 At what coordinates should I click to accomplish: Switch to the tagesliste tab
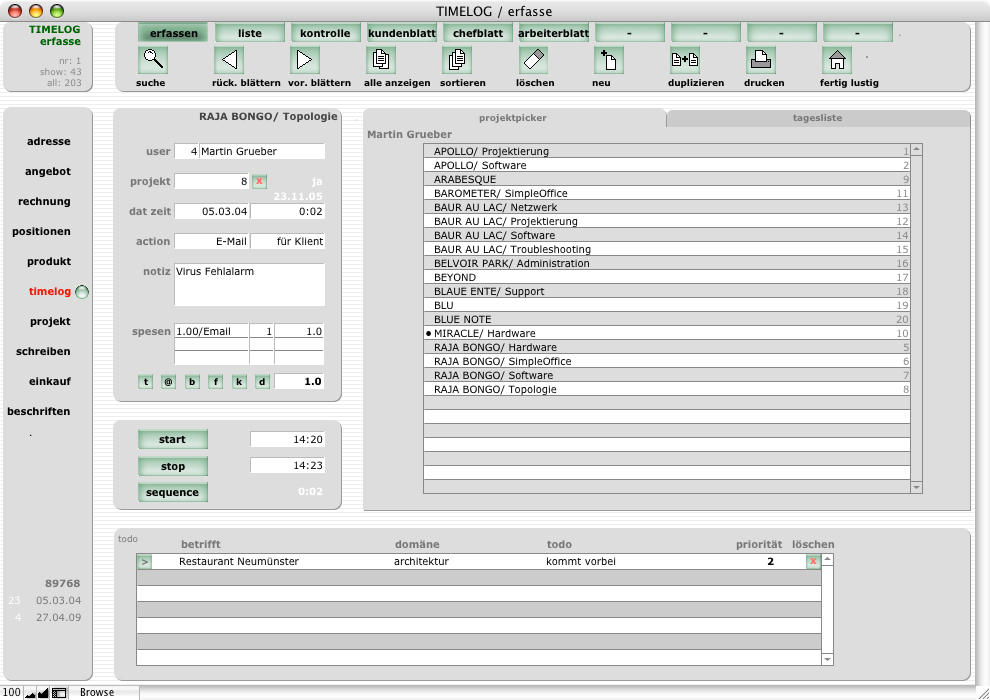pyautogui.click(x=817, y=118)
